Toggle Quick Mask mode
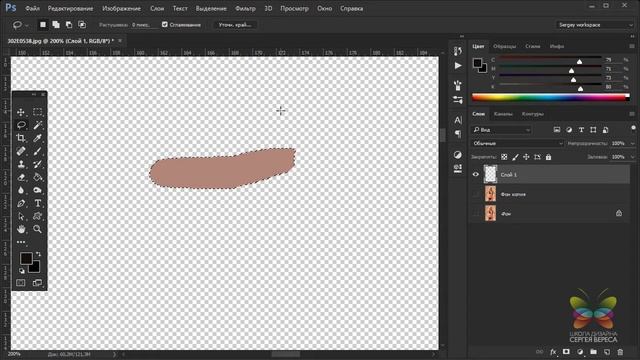The width and height of the screenshot is (640, 360). click(x=20, y=282)
